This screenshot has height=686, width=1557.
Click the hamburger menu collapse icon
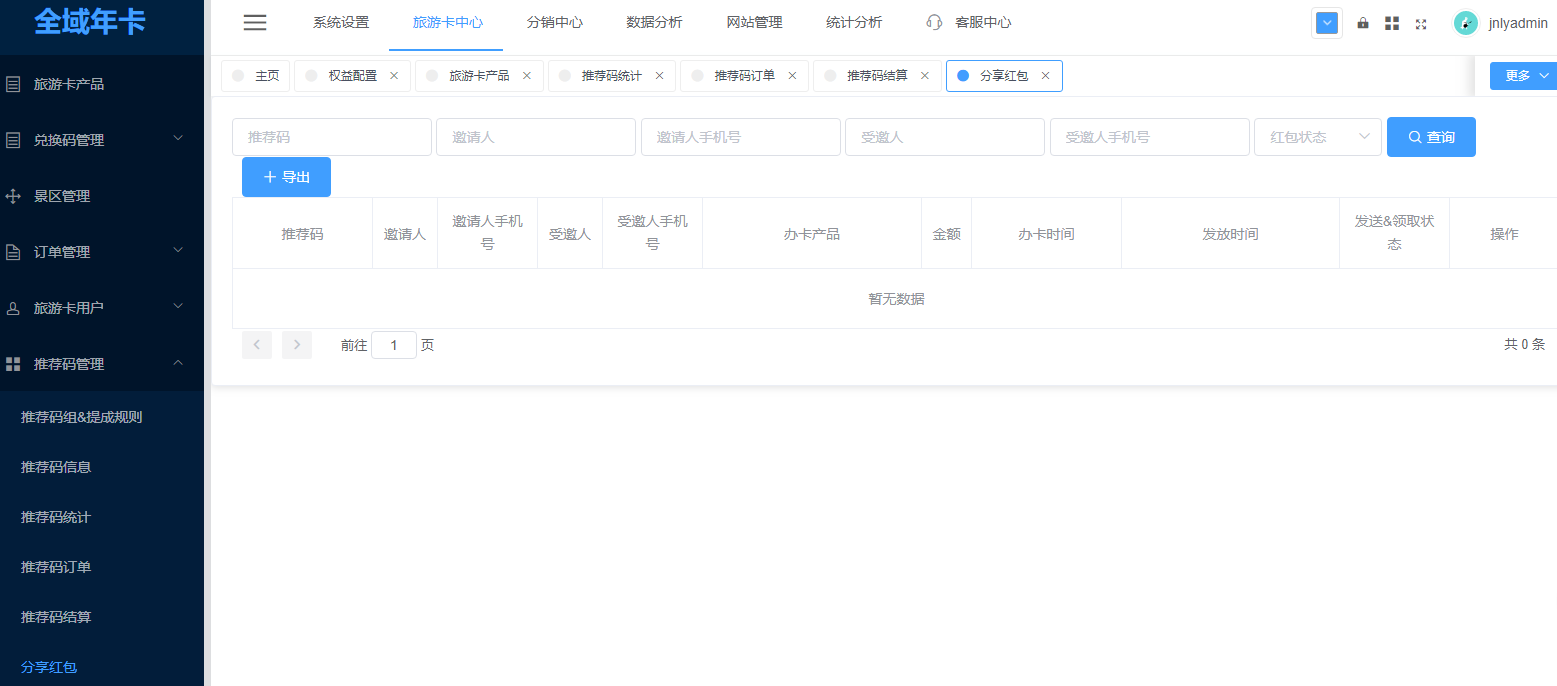(x=255, y=23)
